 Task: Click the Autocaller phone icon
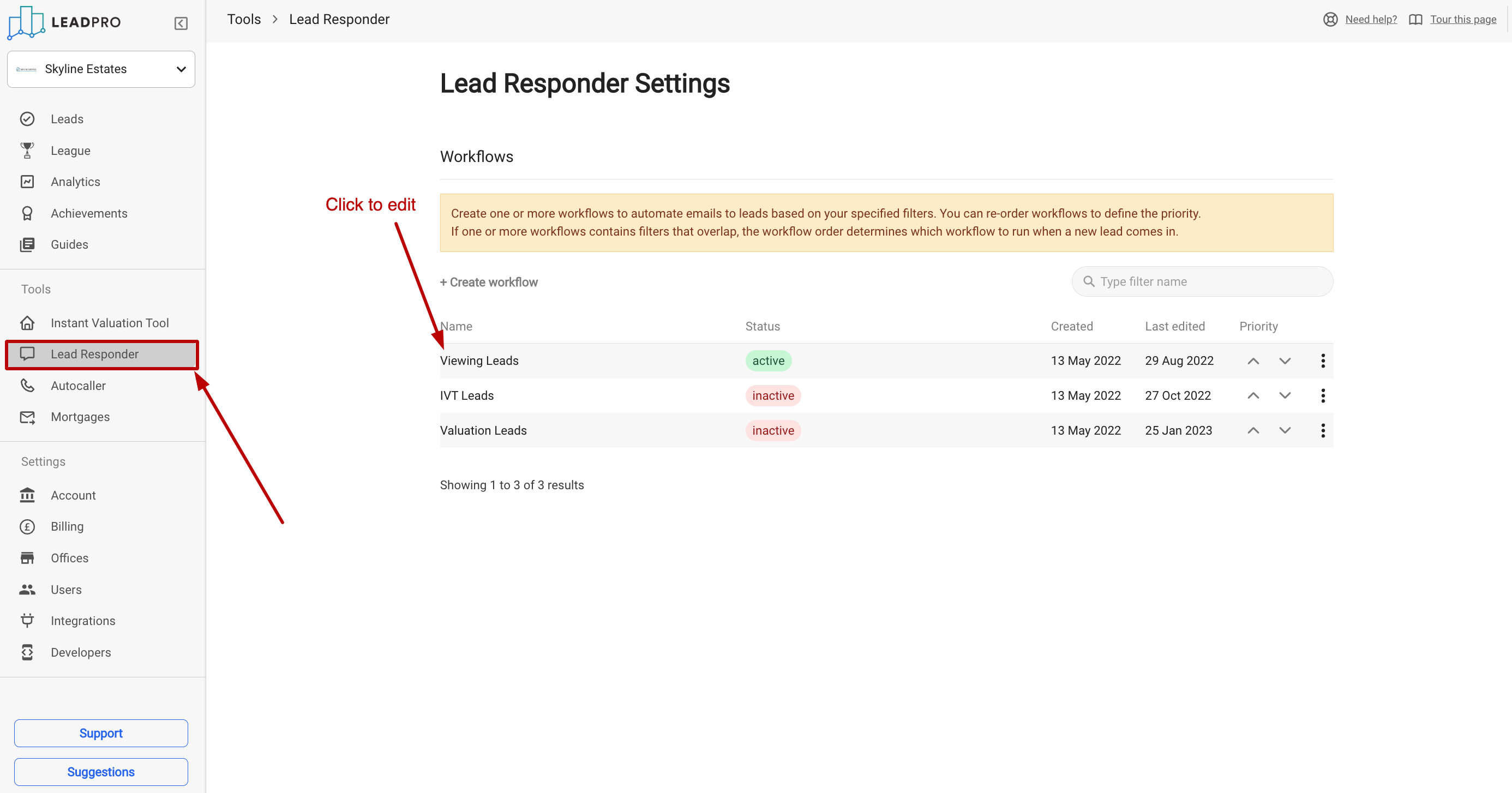27,386
